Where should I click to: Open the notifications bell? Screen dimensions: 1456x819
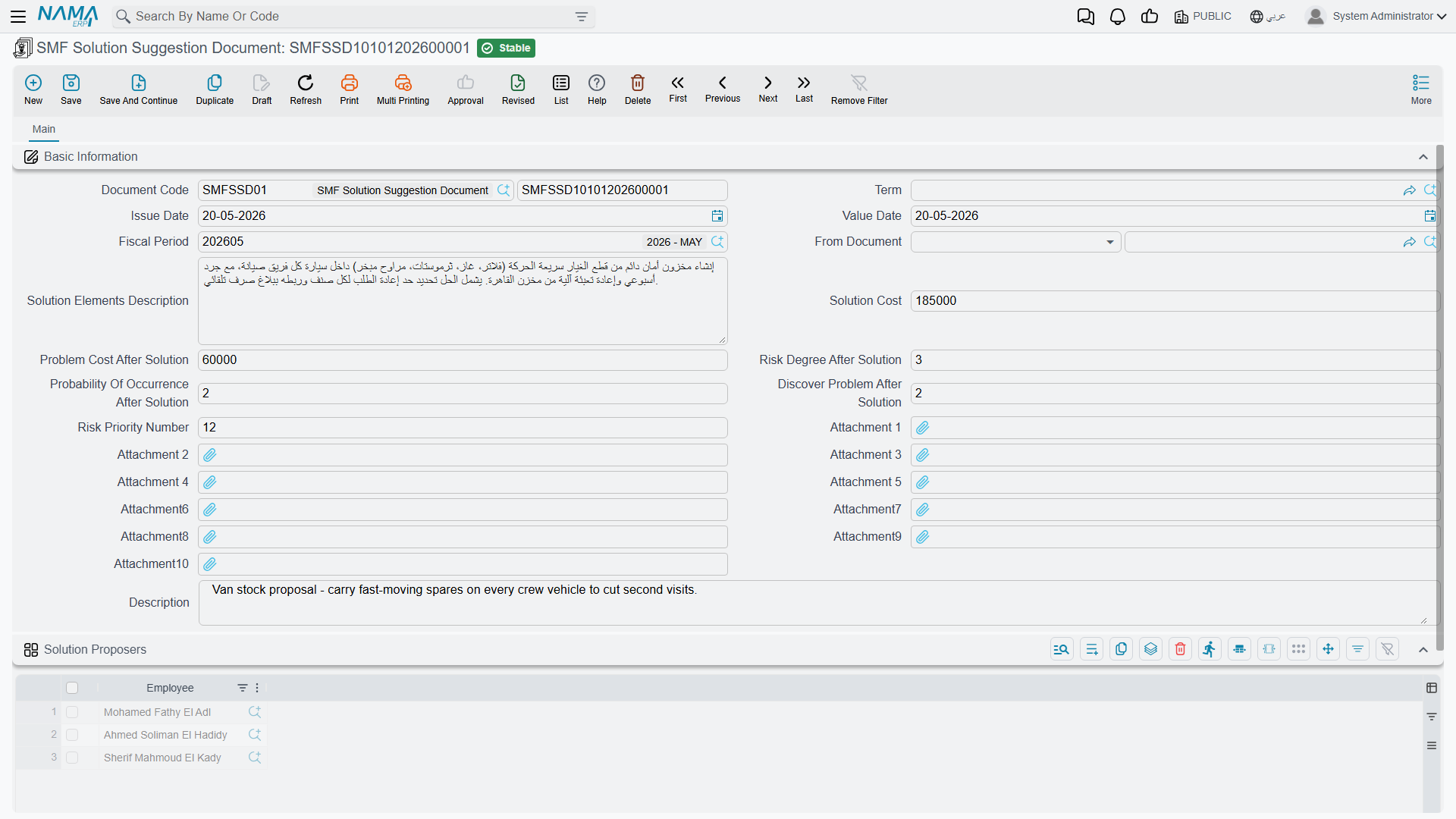pyautogui.click(x=1118, y=16)
